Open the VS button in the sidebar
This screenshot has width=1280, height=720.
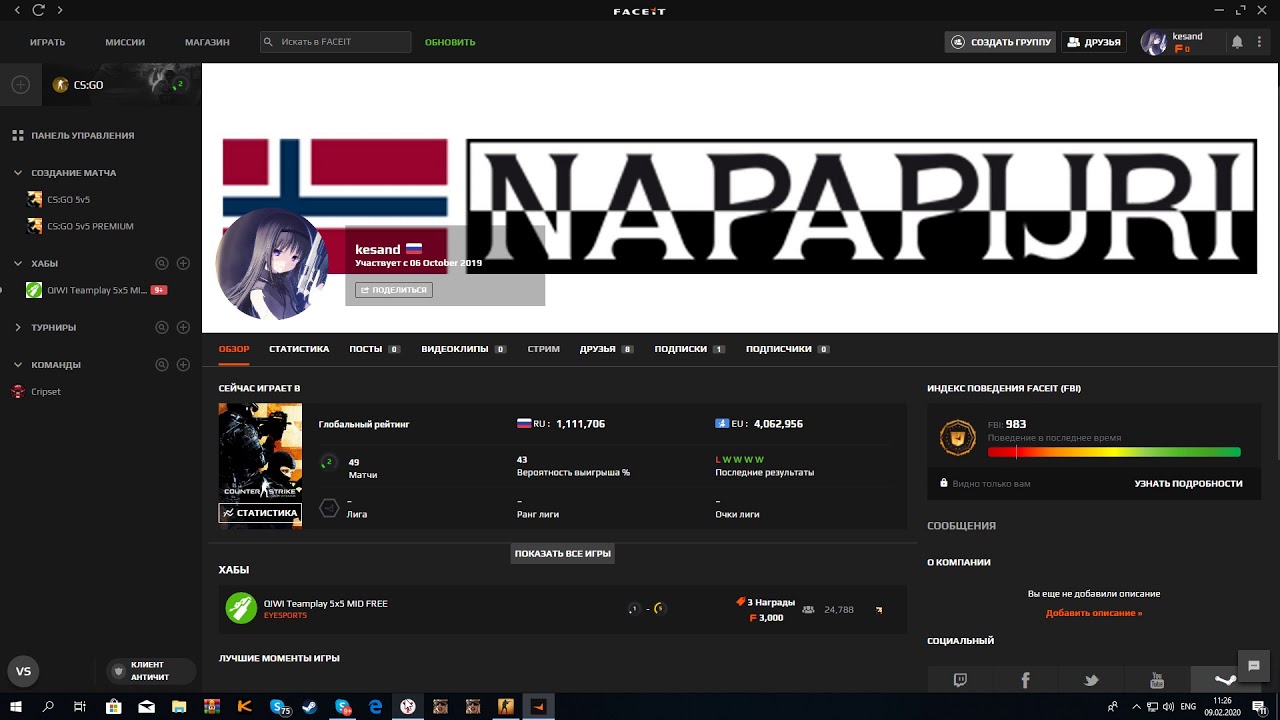tap(24, 671)
